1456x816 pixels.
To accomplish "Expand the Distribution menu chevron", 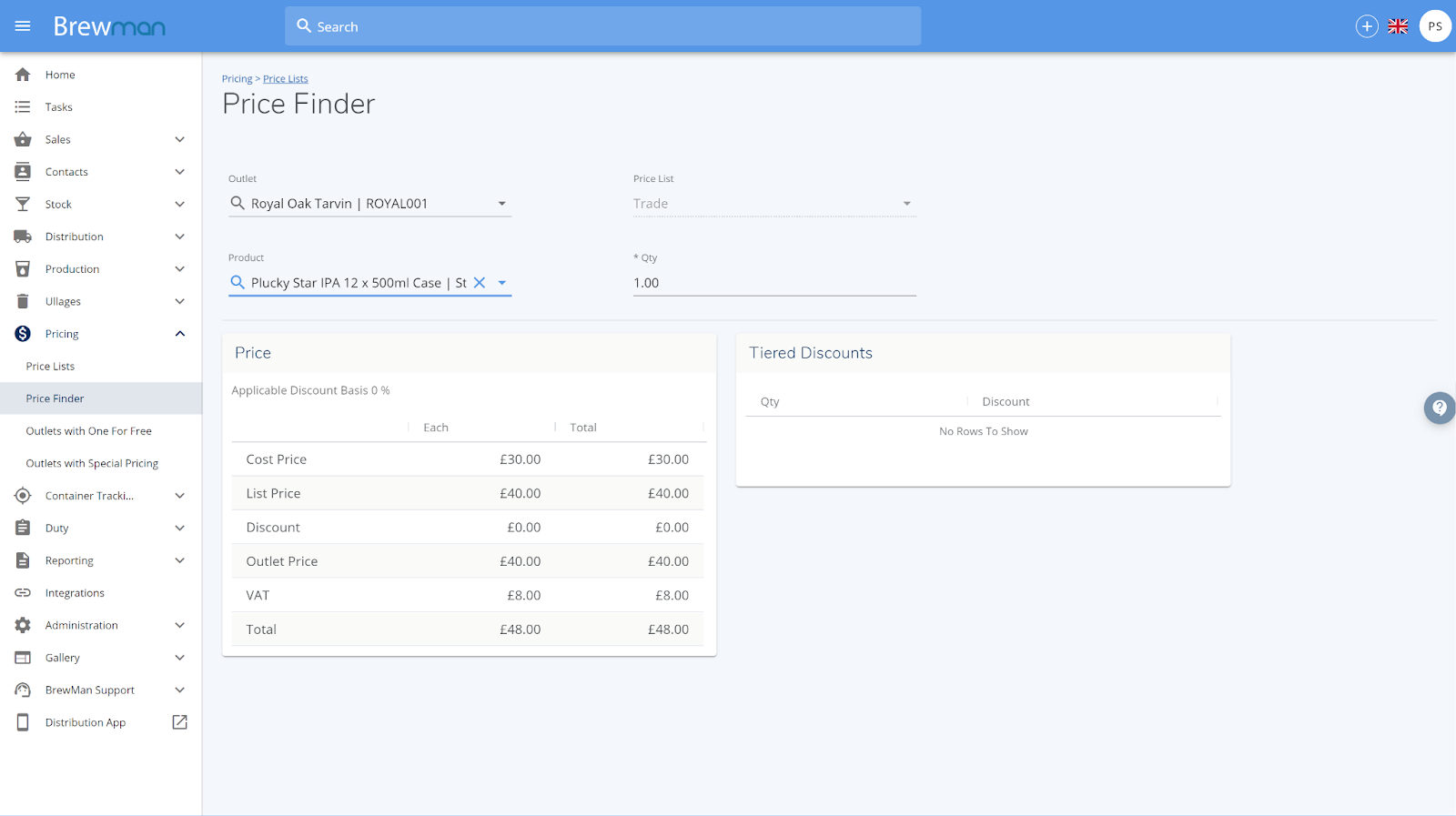I will (x=180, y=237).
